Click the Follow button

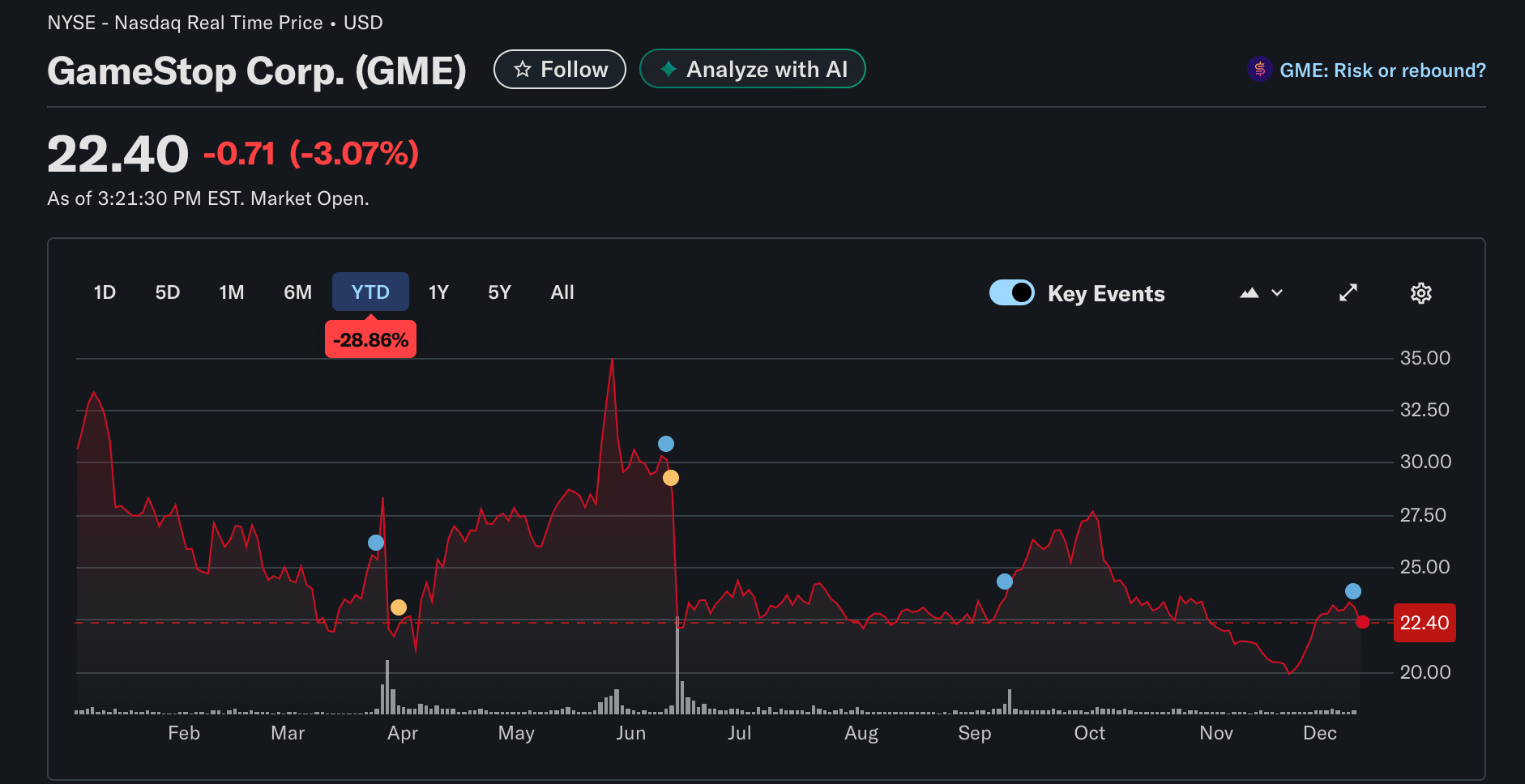(559, 70)
